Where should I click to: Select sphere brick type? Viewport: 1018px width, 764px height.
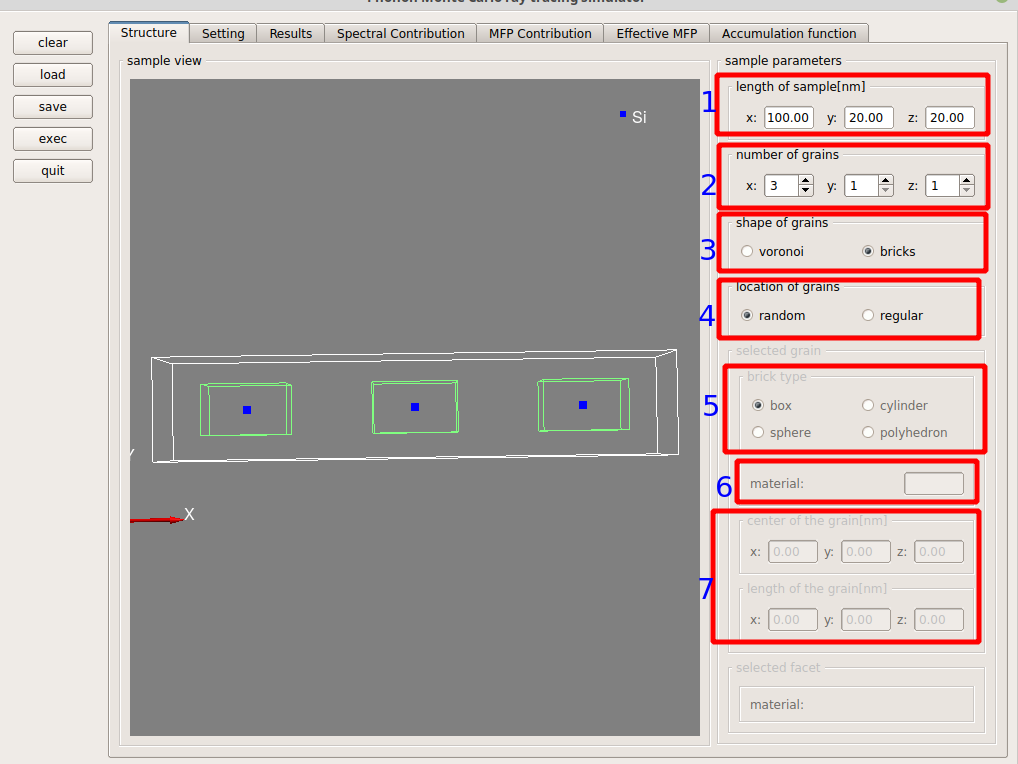pos(782,432)
